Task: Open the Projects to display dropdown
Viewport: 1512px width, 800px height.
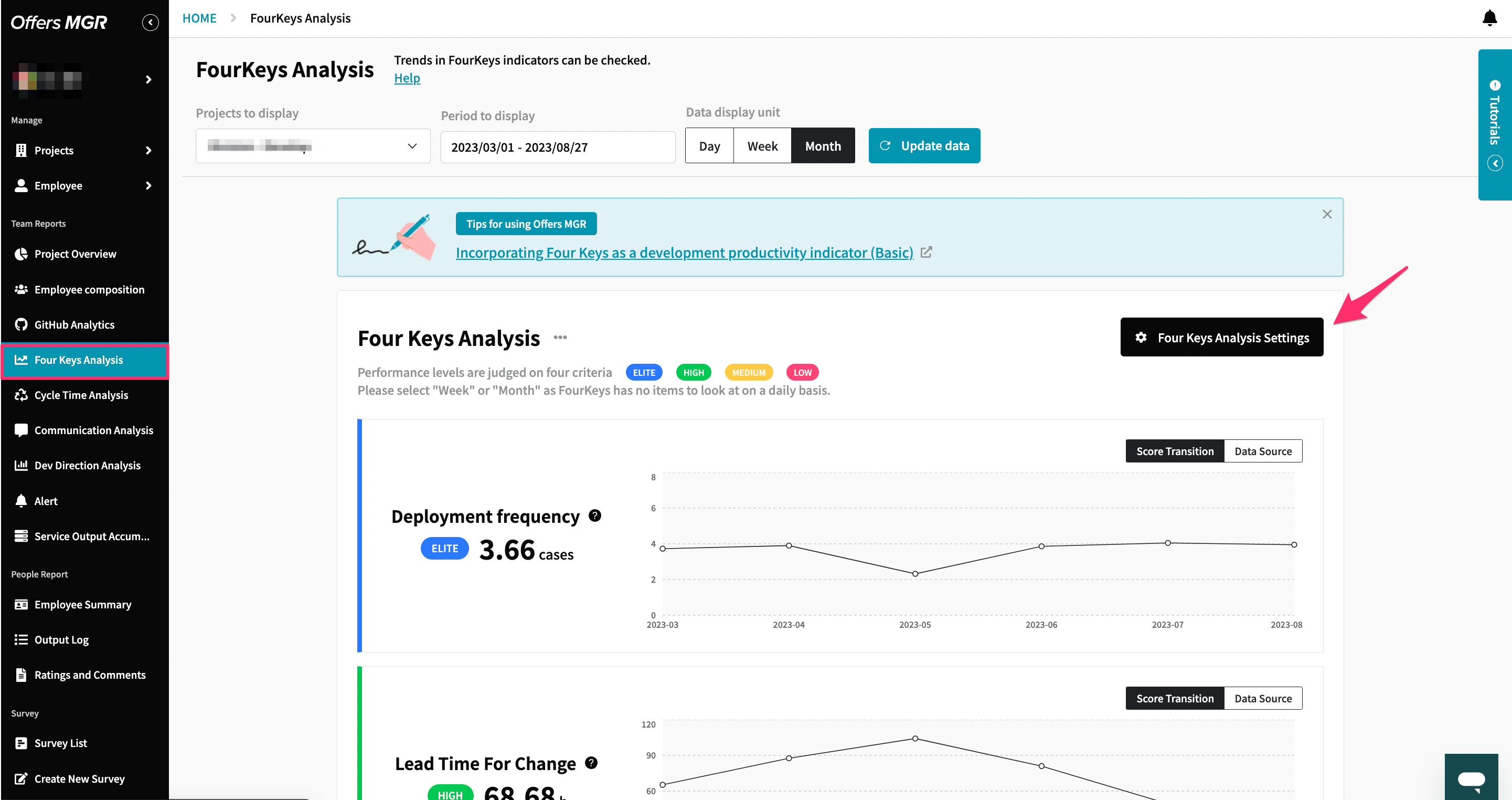Action: pyautogui.click(x=313, y=145)
